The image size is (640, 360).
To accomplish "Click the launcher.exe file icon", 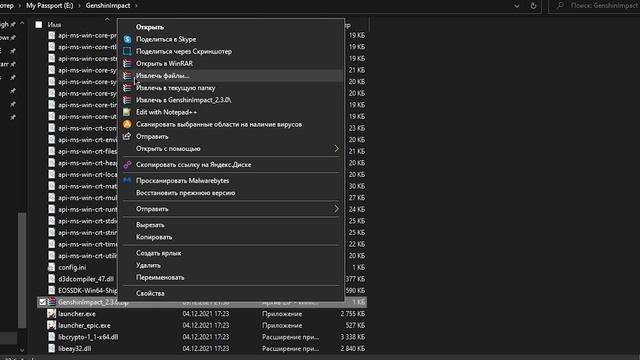I will (51, 313).
